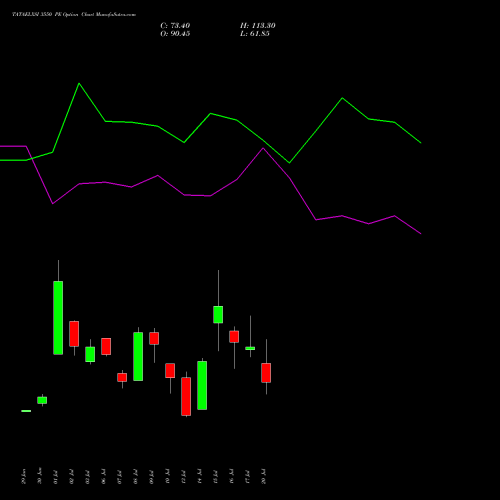Image resolution: width=500 pixels, height=500 pixels.
Task: Click the 01 Jul date axis label
Action: pyautogui.click(x=56, y=477)
